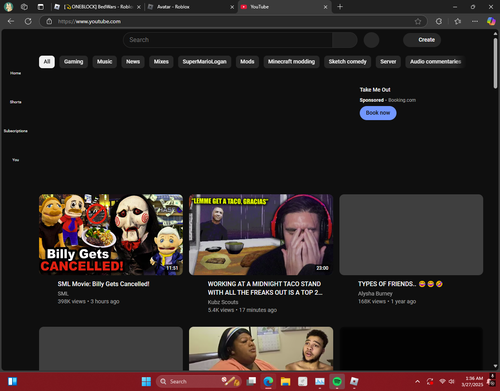This screenshot has width=500, height=391.
Task: Add this page to favorites with the star
Action: pos(418,21)
